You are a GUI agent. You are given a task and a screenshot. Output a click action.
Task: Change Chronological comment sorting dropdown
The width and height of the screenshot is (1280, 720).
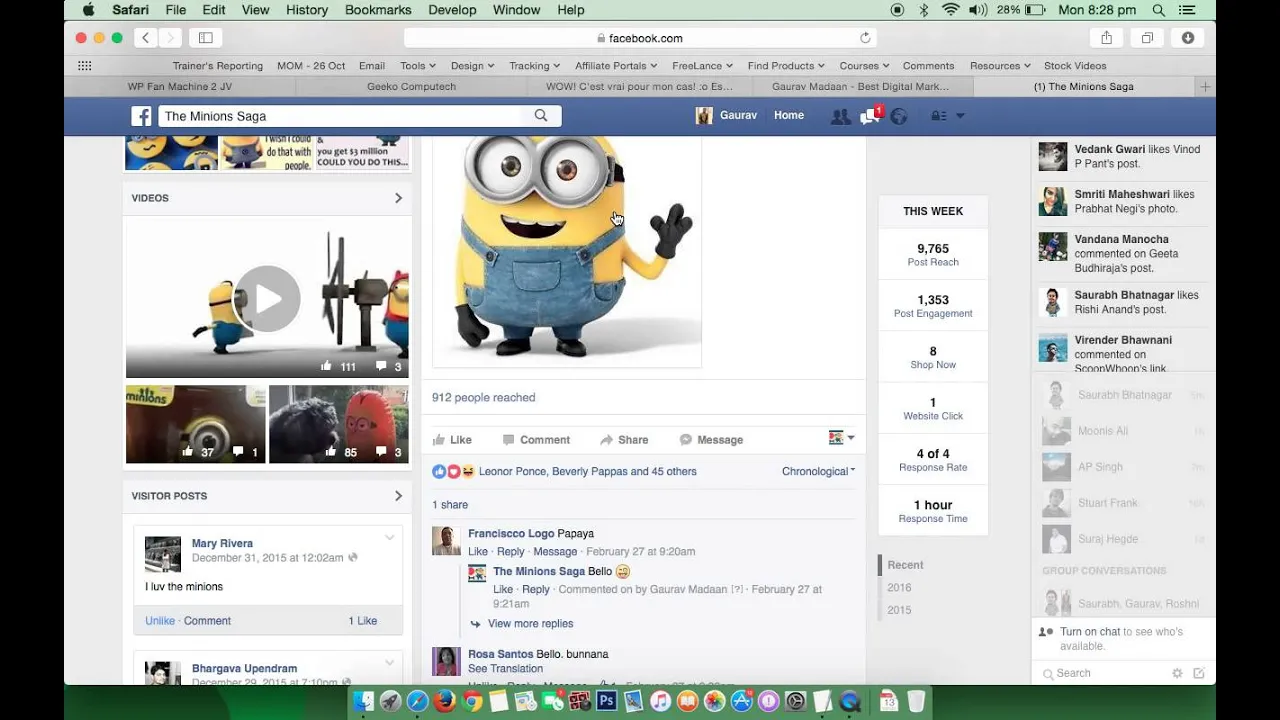point(818,471)
